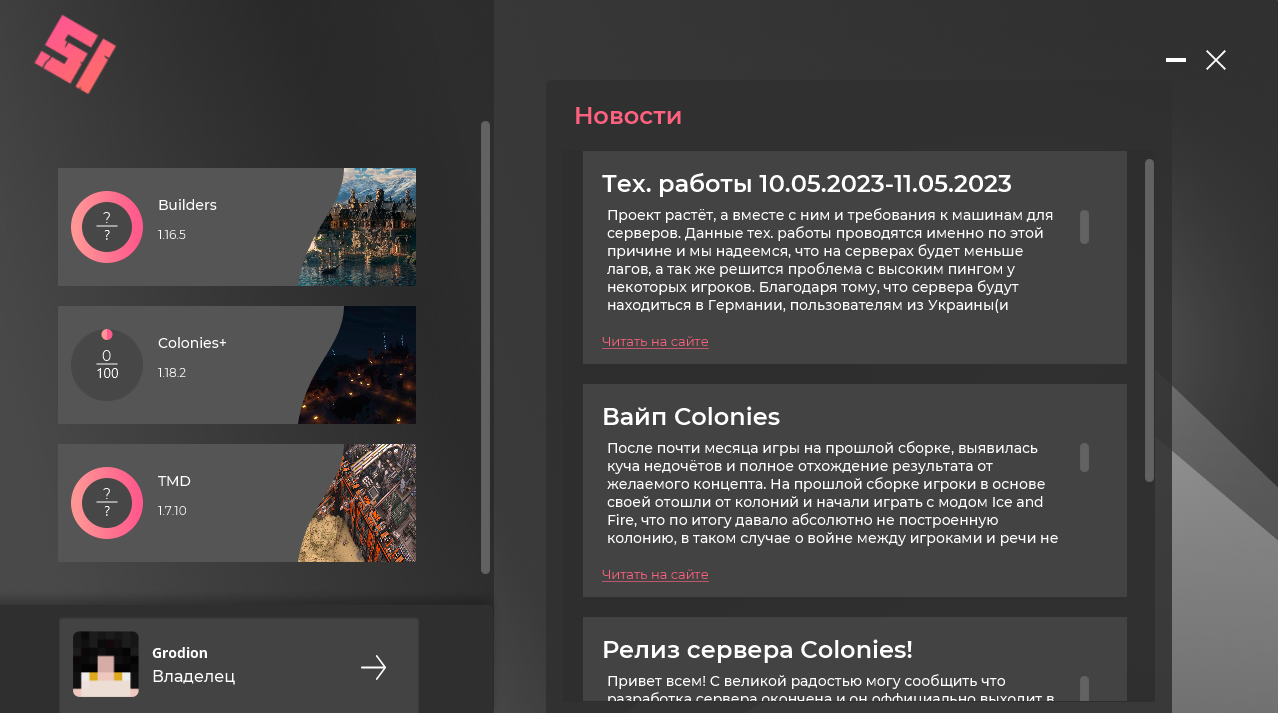Minimize the launcher window
The image size is (1278, 713).
[x=1176, y=60]
